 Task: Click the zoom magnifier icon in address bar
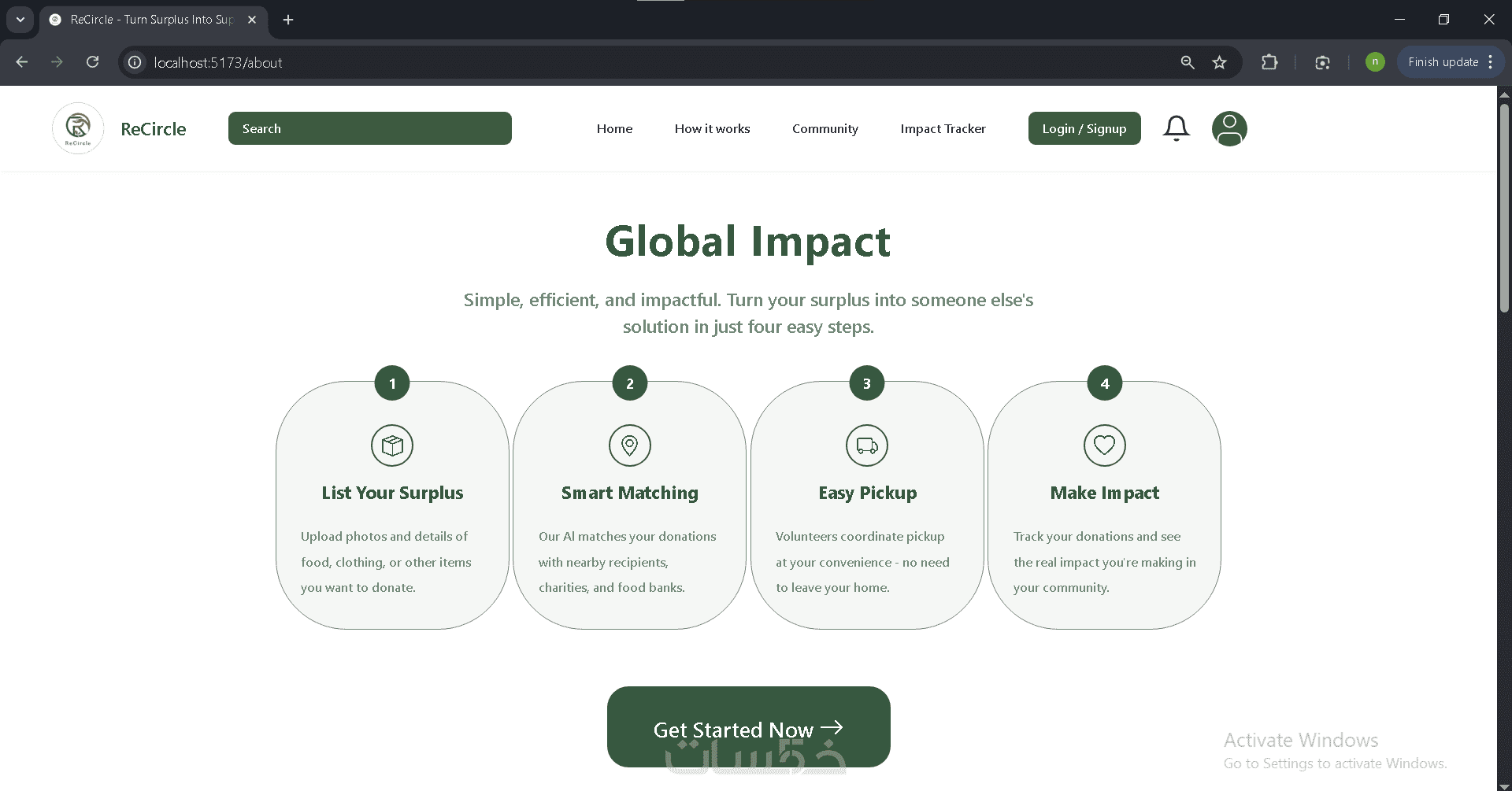pos(1188,62)
